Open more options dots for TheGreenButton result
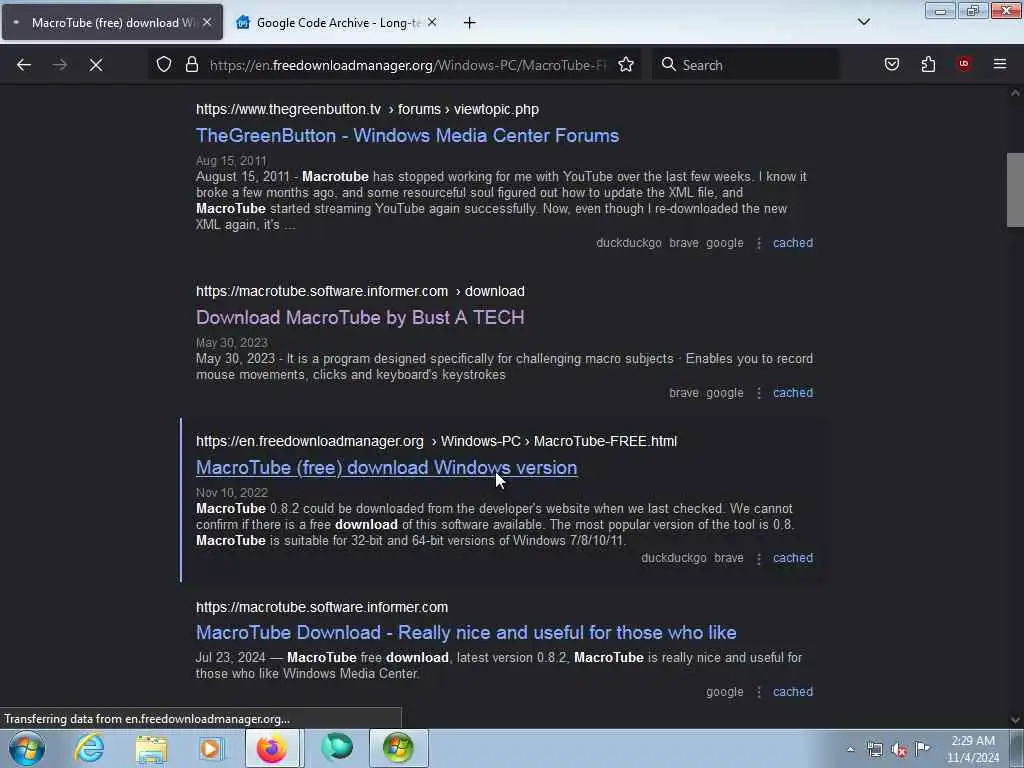The image size is (1024, 768). click(x=759, y=243)
